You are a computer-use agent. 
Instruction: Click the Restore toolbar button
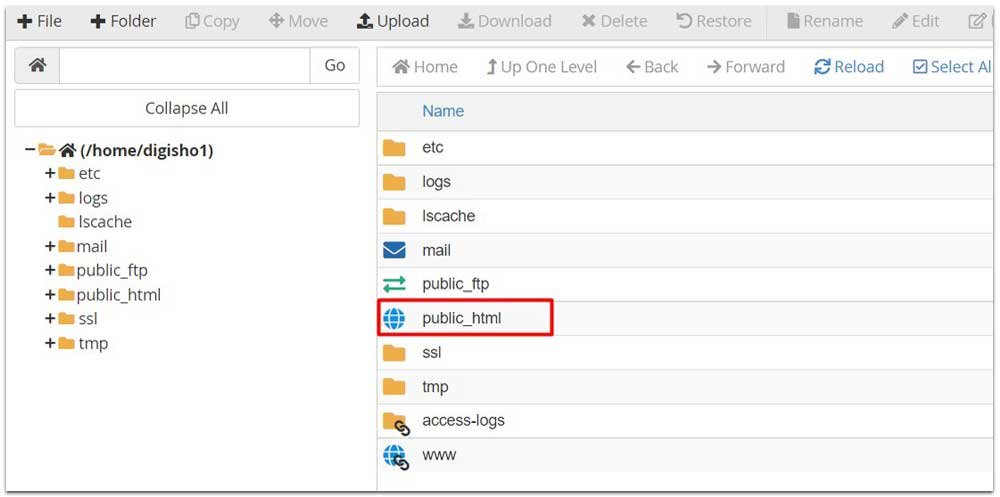(x=712, y=22)
